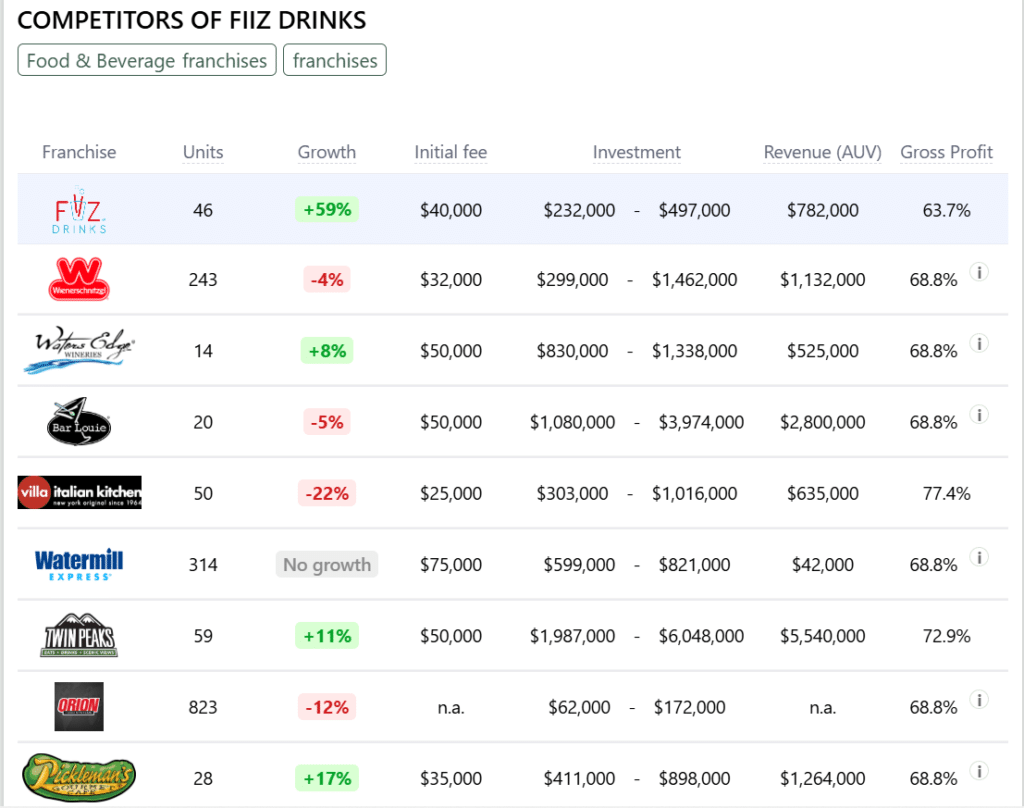Click the $1,462,000 maximum investment value
The height and width of the screenshot is (808, 1024).
pyautogui.click(x=694, y=280)
